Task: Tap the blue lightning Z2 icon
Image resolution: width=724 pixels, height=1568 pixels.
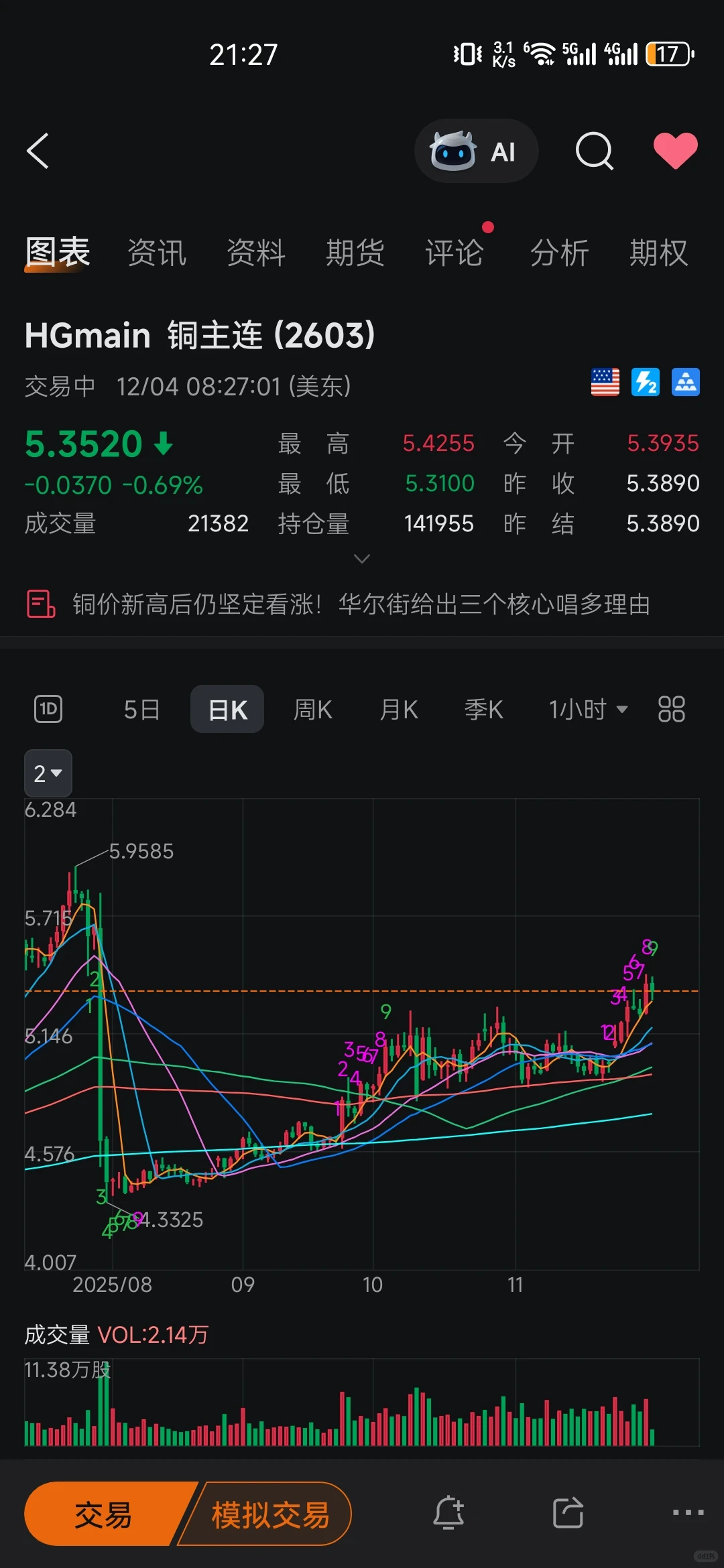Action: point(646,383)
